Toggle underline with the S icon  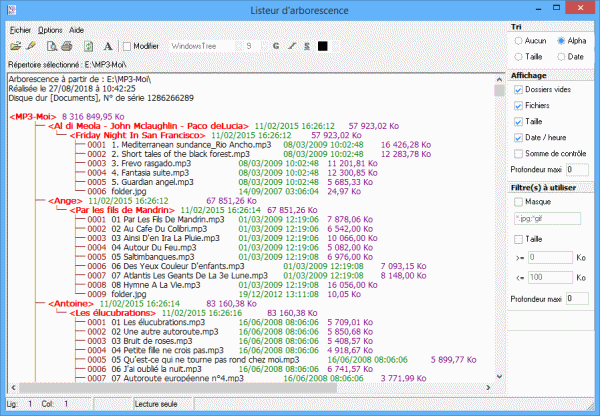coord(307,46)
